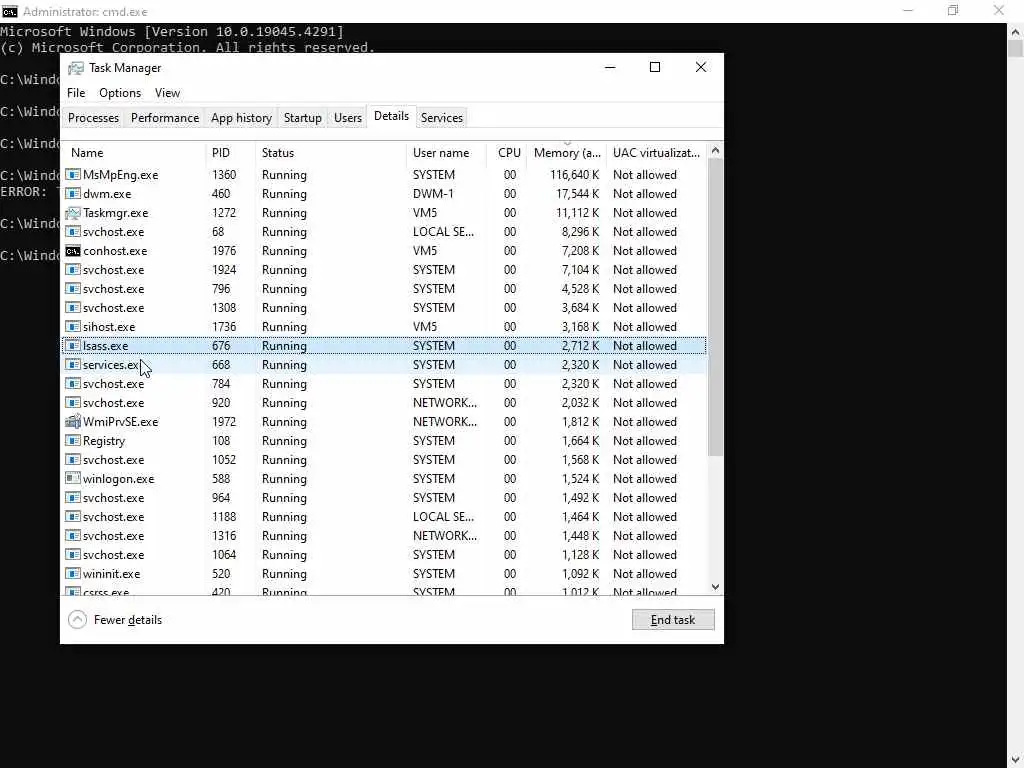Click the dwm.exe process icon
1024x768 pixels.
[73, 194]
